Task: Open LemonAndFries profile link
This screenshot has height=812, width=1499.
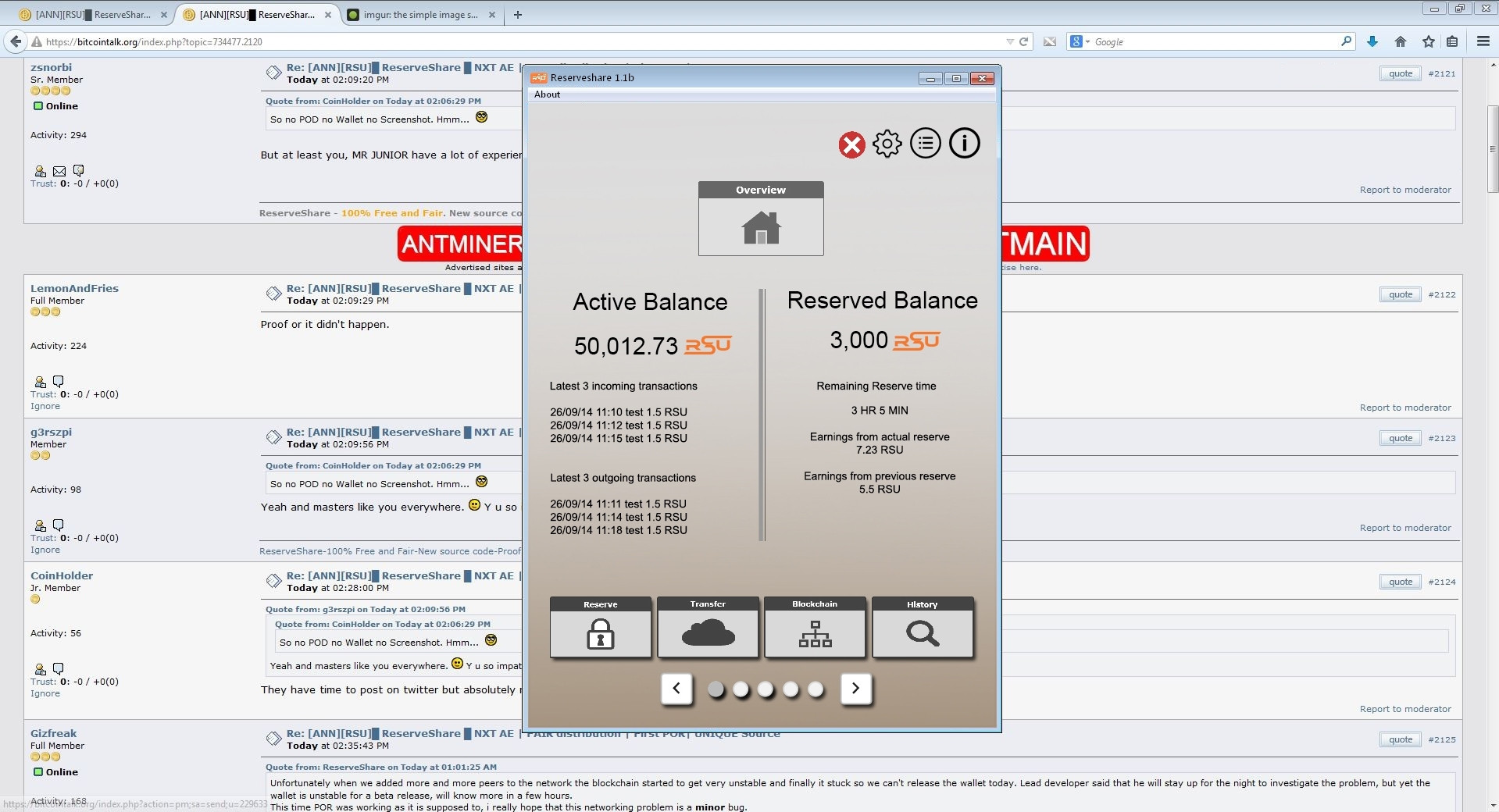Action: click(74, 288)
